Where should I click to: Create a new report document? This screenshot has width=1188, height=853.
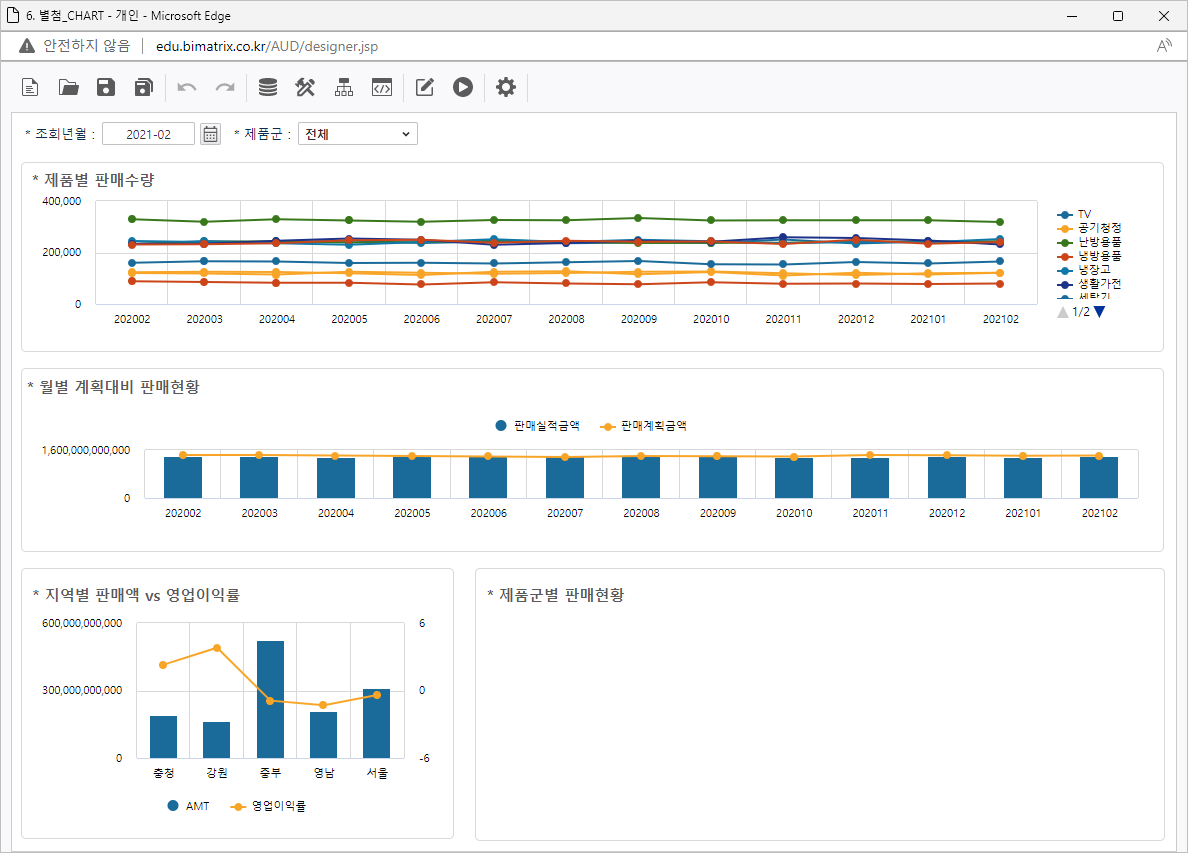coord(31,88)
